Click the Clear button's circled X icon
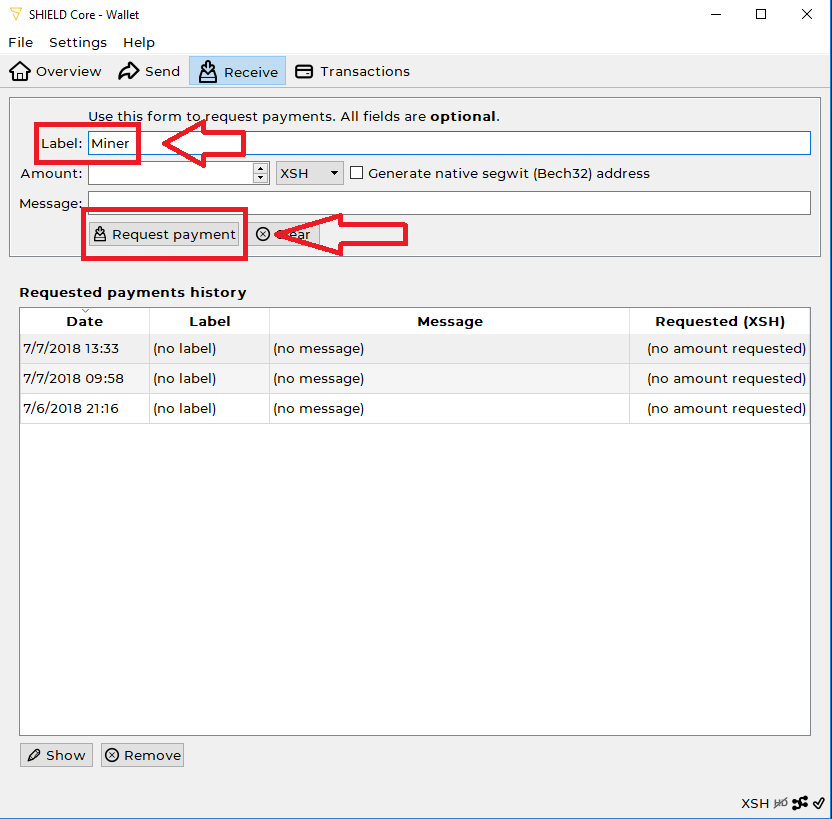The height and width of the screenshot is (819, 832). click(x=263, y=234)
